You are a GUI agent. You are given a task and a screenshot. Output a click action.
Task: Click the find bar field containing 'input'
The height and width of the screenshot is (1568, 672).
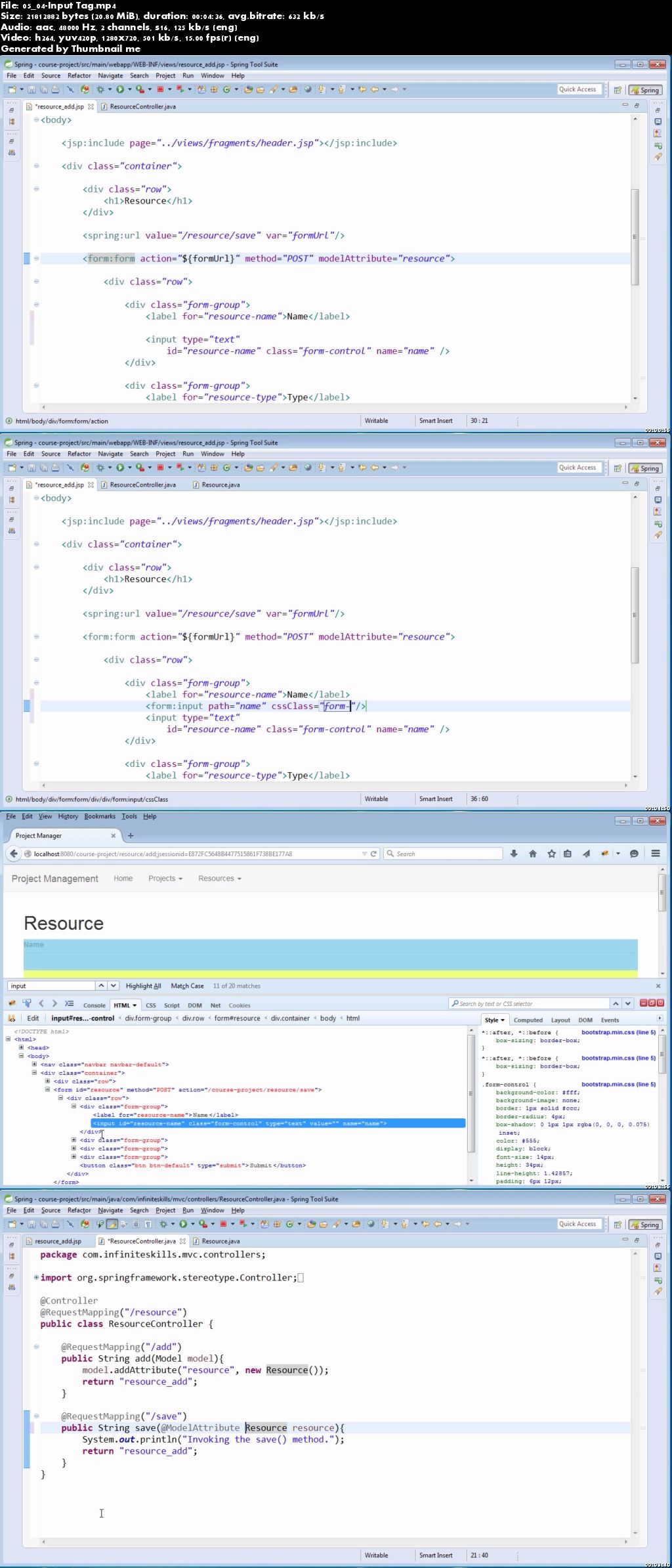(x=51, y=986)
